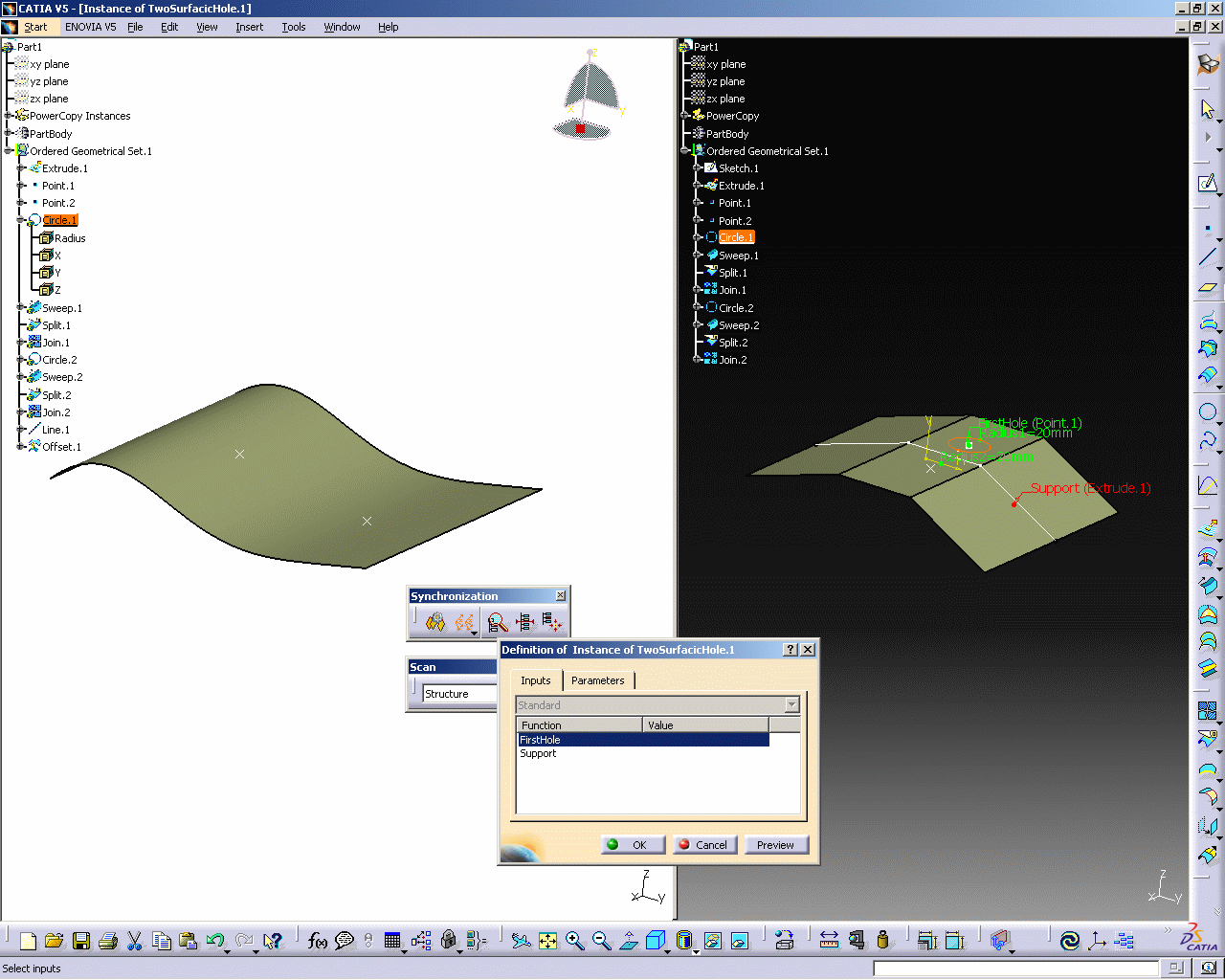Select the Support row in inputs list
This screenshot has height=980, width=1225.
click(538, 754)
